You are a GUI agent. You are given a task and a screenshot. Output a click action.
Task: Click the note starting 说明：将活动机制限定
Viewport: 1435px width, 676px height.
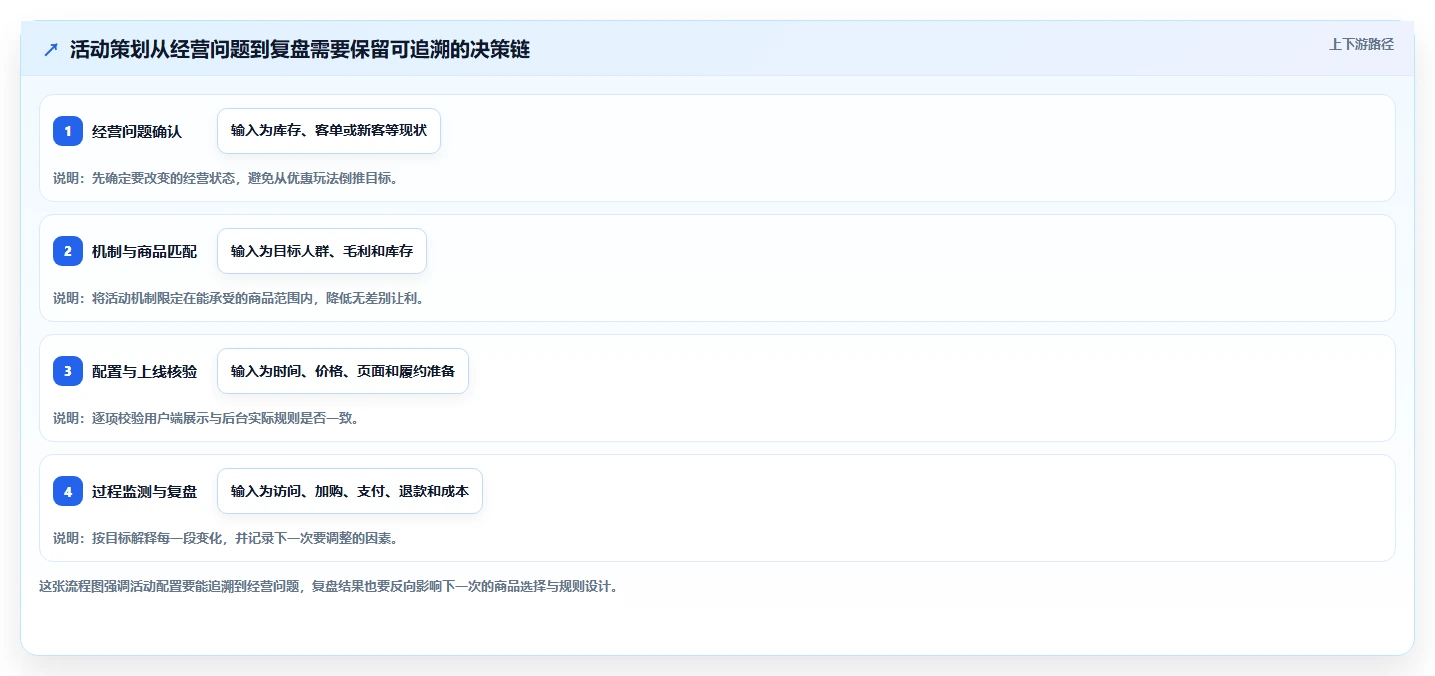click(x=239, y=298)
